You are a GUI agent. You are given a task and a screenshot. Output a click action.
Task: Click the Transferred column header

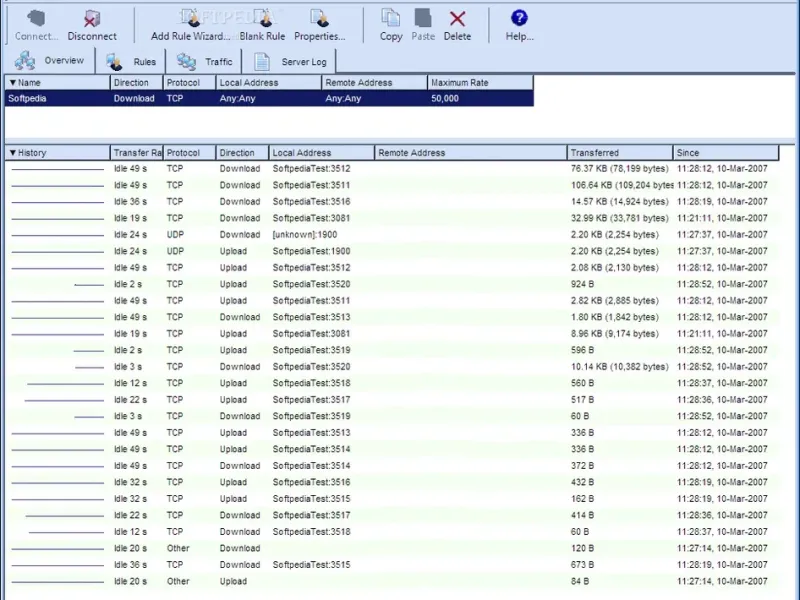click(620, 153)
